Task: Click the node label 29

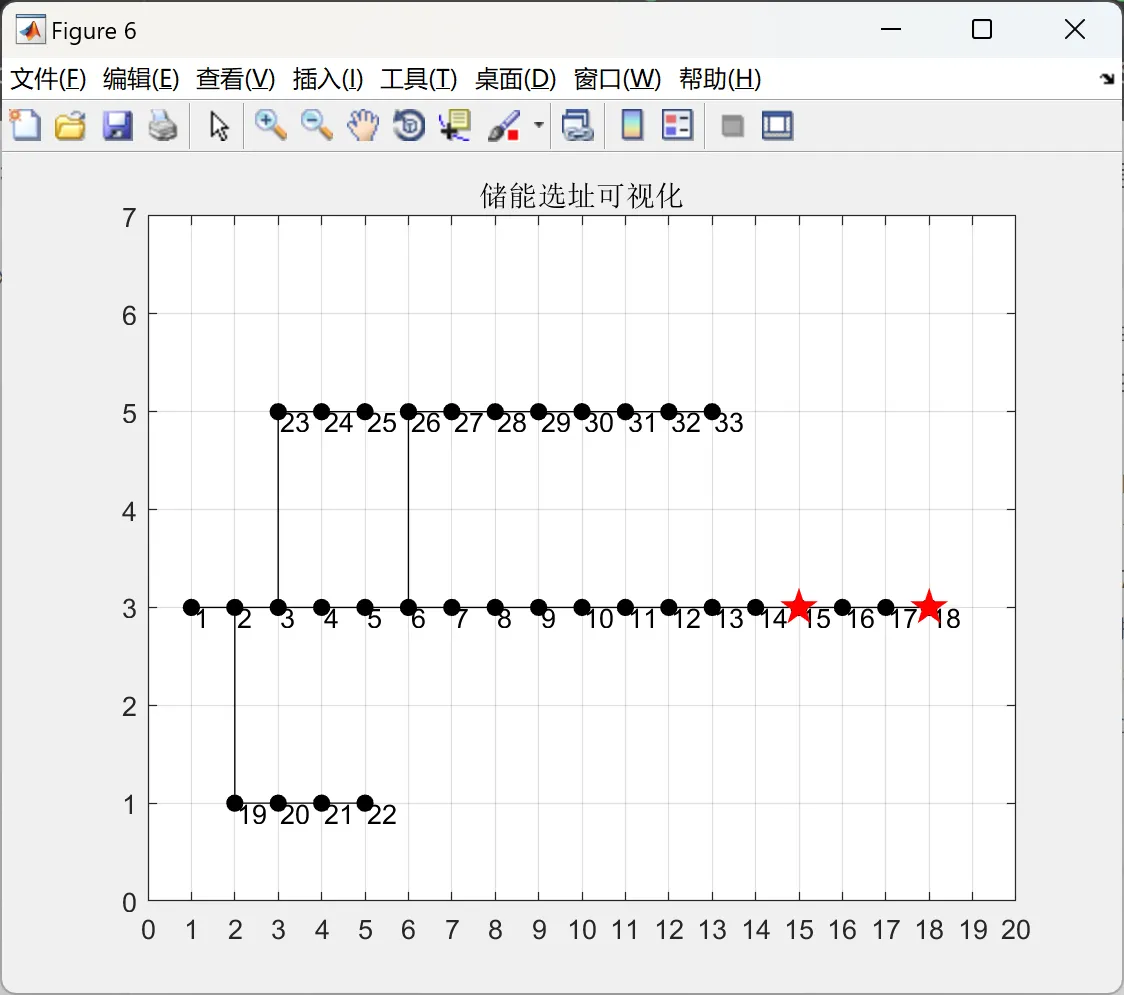Action: pos(556,423)
